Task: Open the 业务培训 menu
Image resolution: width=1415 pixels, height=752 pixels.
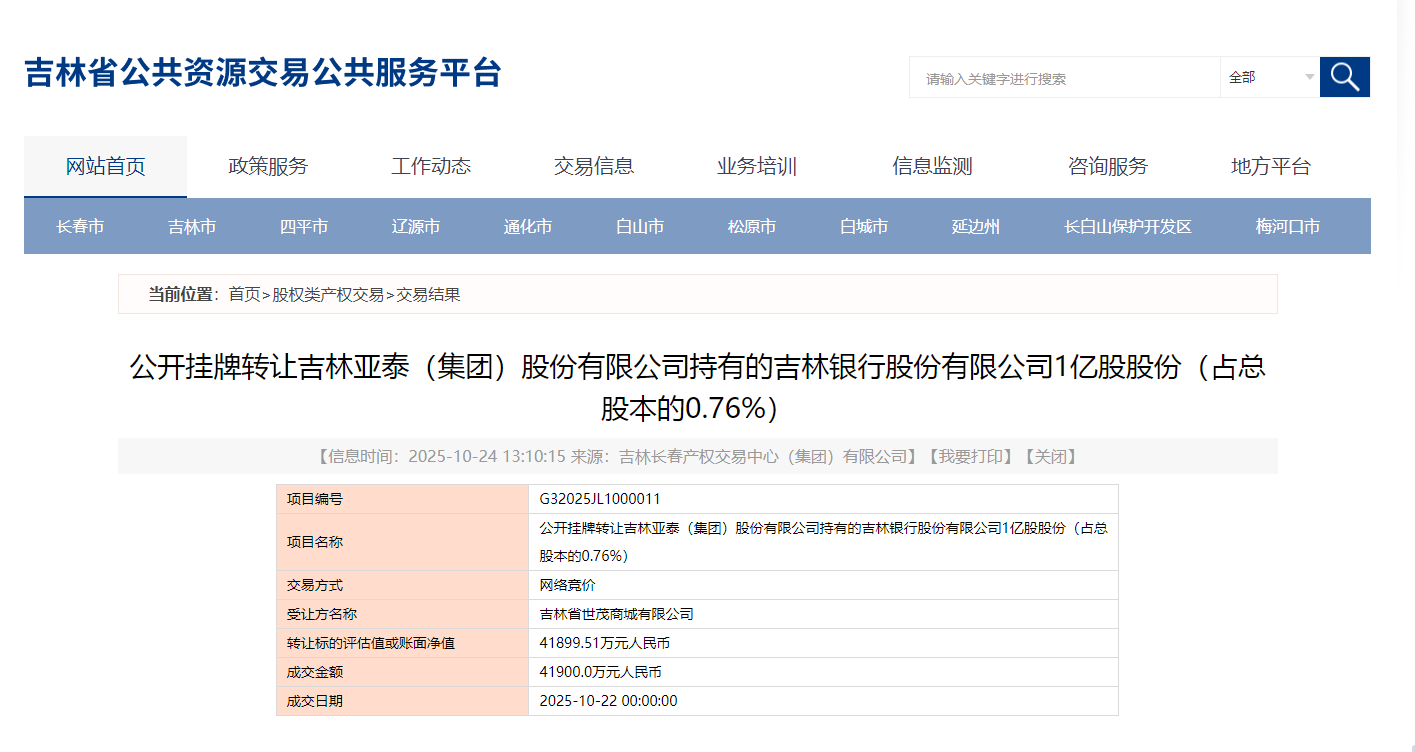Action: pos(757,167)
